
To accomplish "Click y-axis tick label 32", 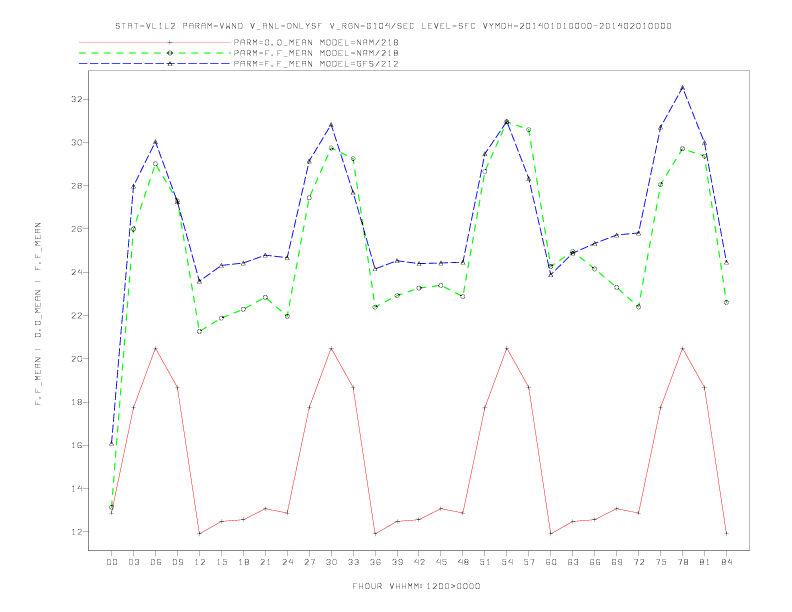I will (x=76, y=99).
